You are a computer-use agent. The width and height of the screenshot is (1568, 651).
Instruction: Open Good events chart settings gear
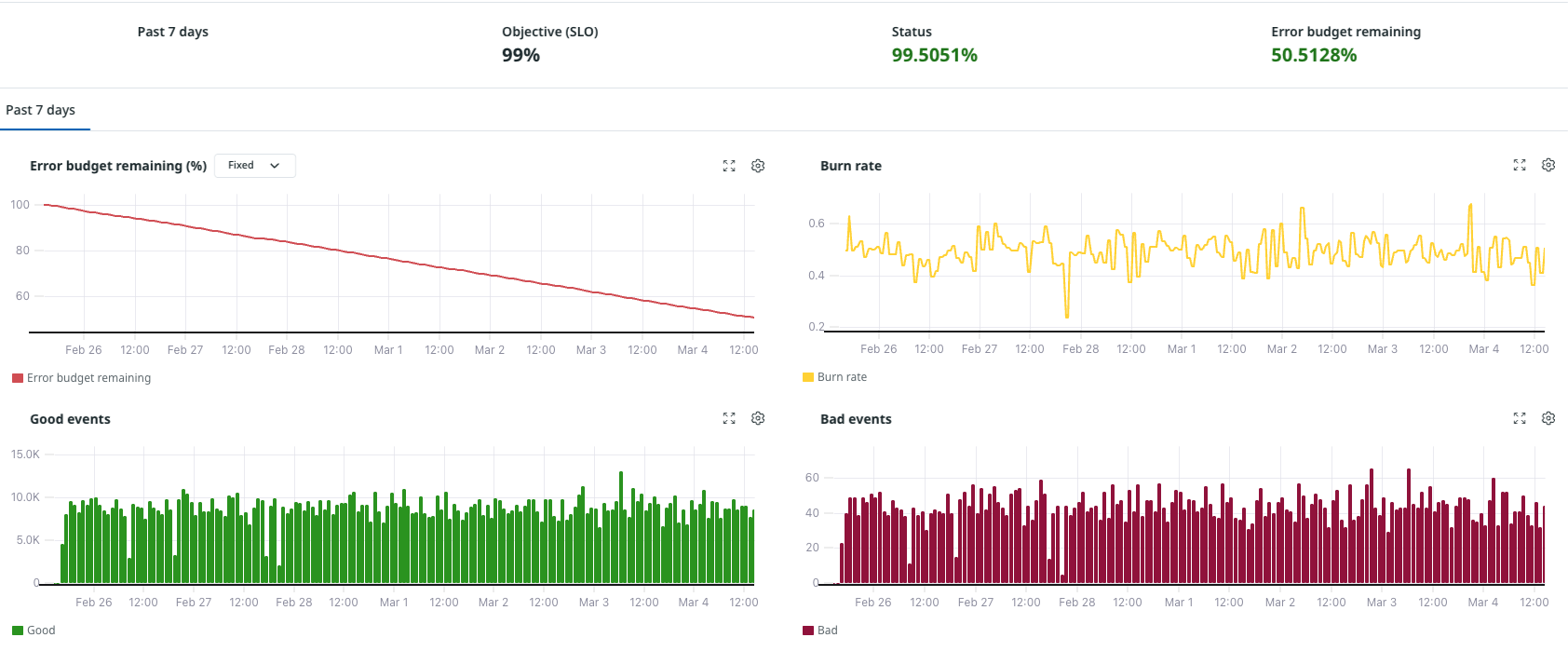coord(758,419)
